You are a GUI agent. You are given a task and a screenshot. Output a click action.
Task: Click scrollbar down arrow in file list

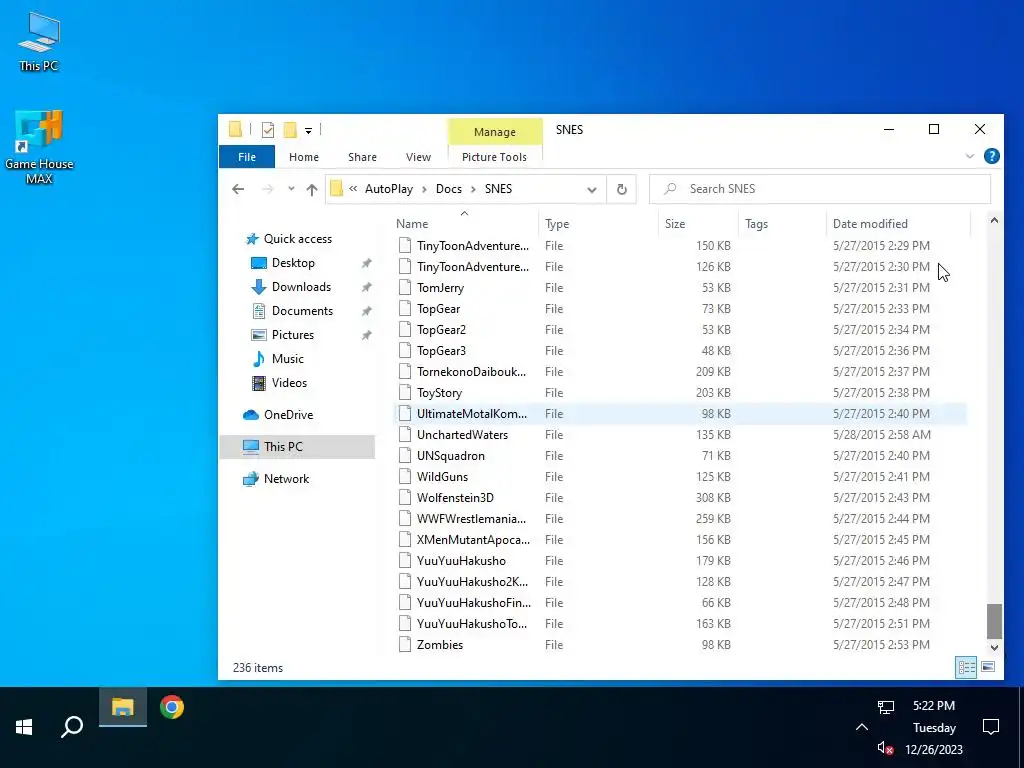[x=994, y=648]
